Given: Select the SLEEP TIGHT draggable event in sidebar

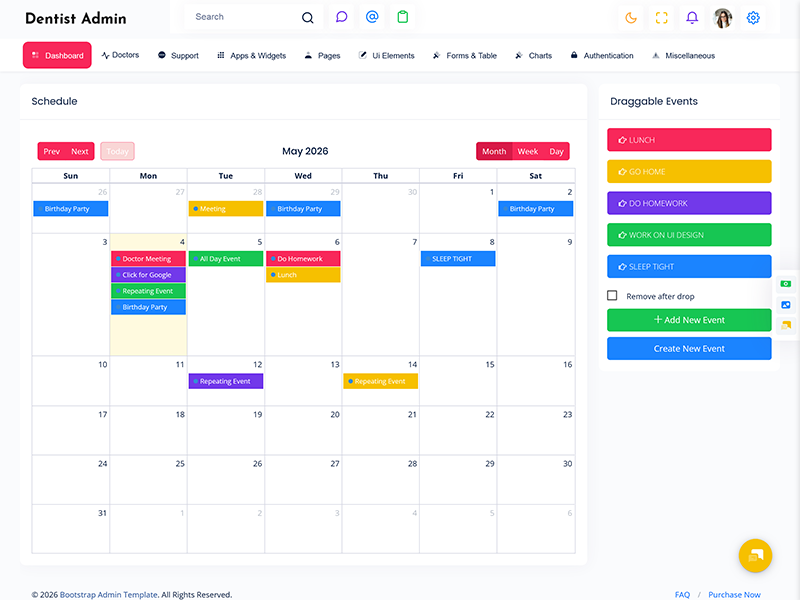Looking at the screenshot, I should tap(689, 266).
